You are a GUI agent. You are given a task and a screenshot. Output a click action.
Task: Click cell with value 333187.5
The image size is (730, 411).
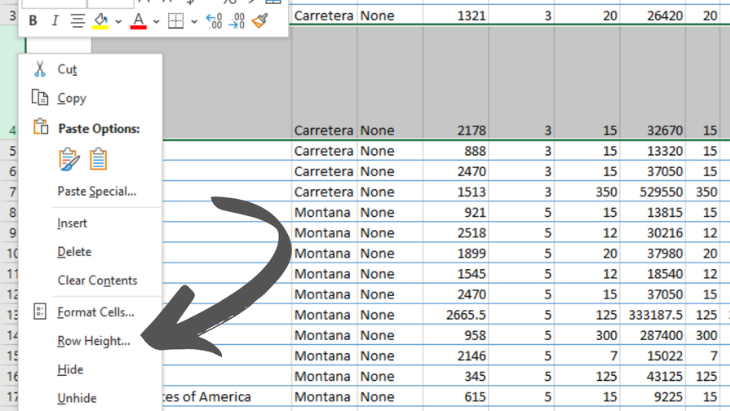652,315
